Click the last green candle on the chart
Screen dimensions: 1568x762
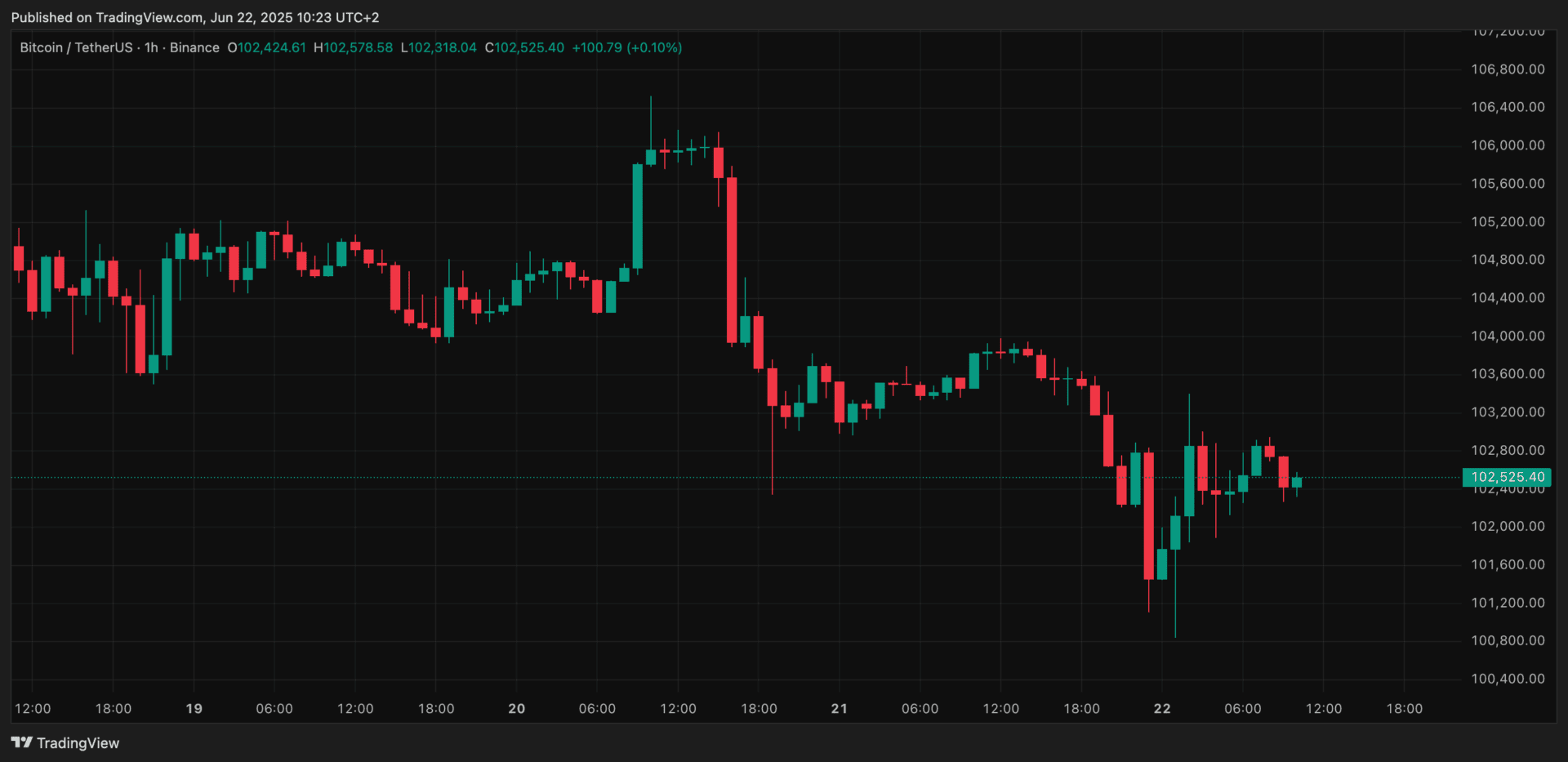(x=1297, y=482)
